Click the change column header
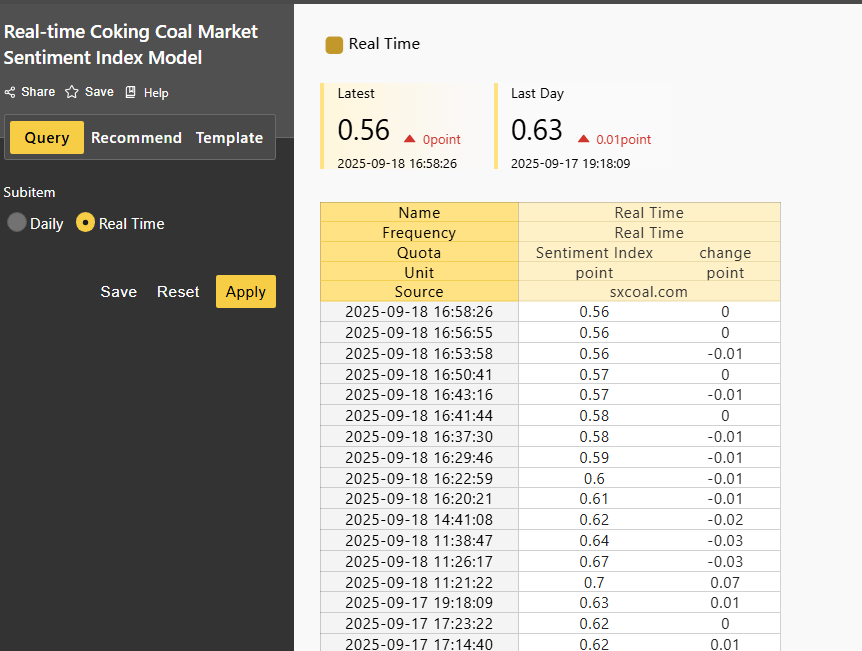The image size is (862, 651). click(725, 253)
